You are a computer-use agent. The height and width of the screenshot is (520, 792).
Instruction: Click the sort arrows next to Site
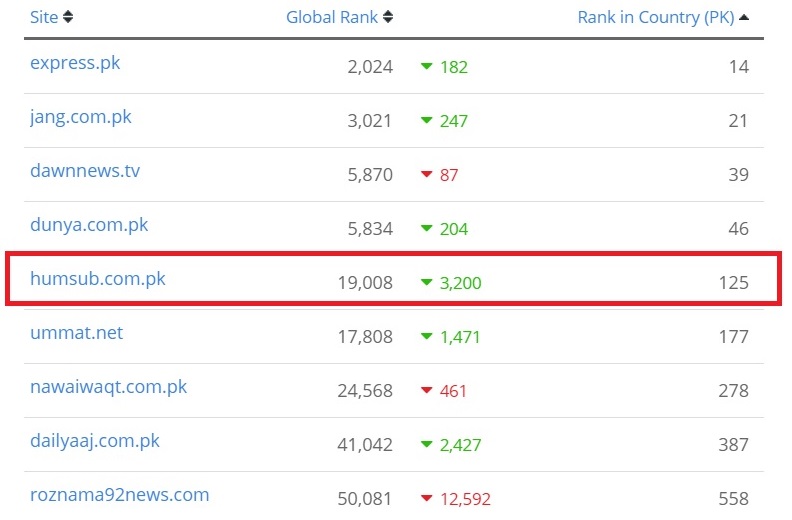[68, 17]
